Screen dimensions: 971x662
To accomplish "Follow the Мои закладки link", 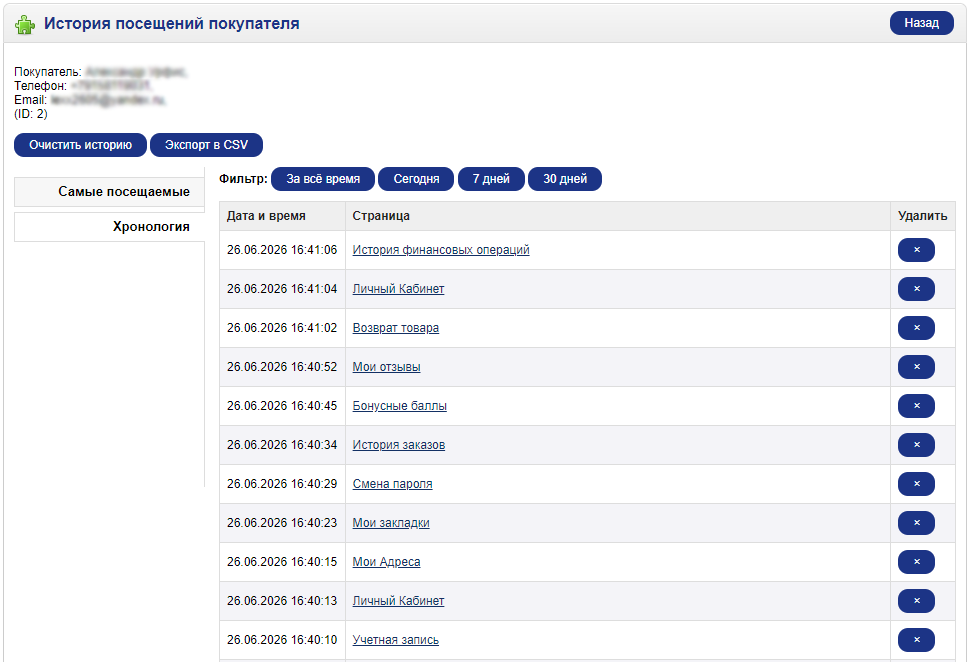I will pyautogui.click(x=391, y=523).
